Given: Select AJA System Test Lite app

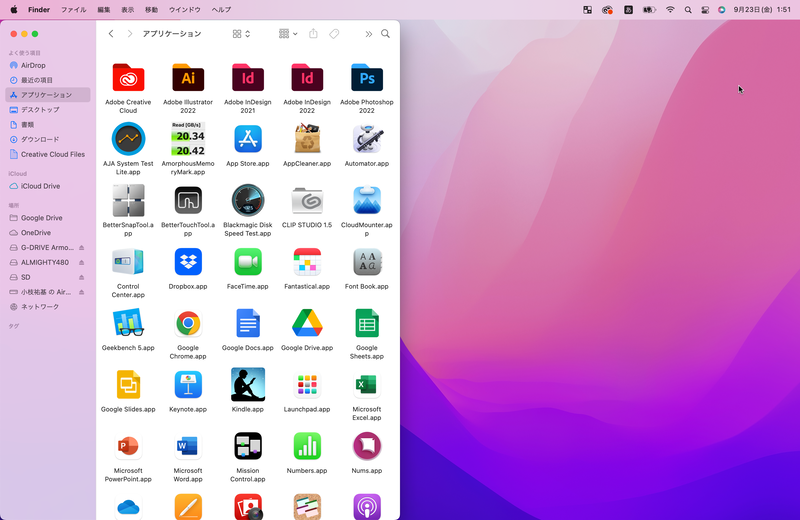Looking at the screenshot, I should point(128,139).
